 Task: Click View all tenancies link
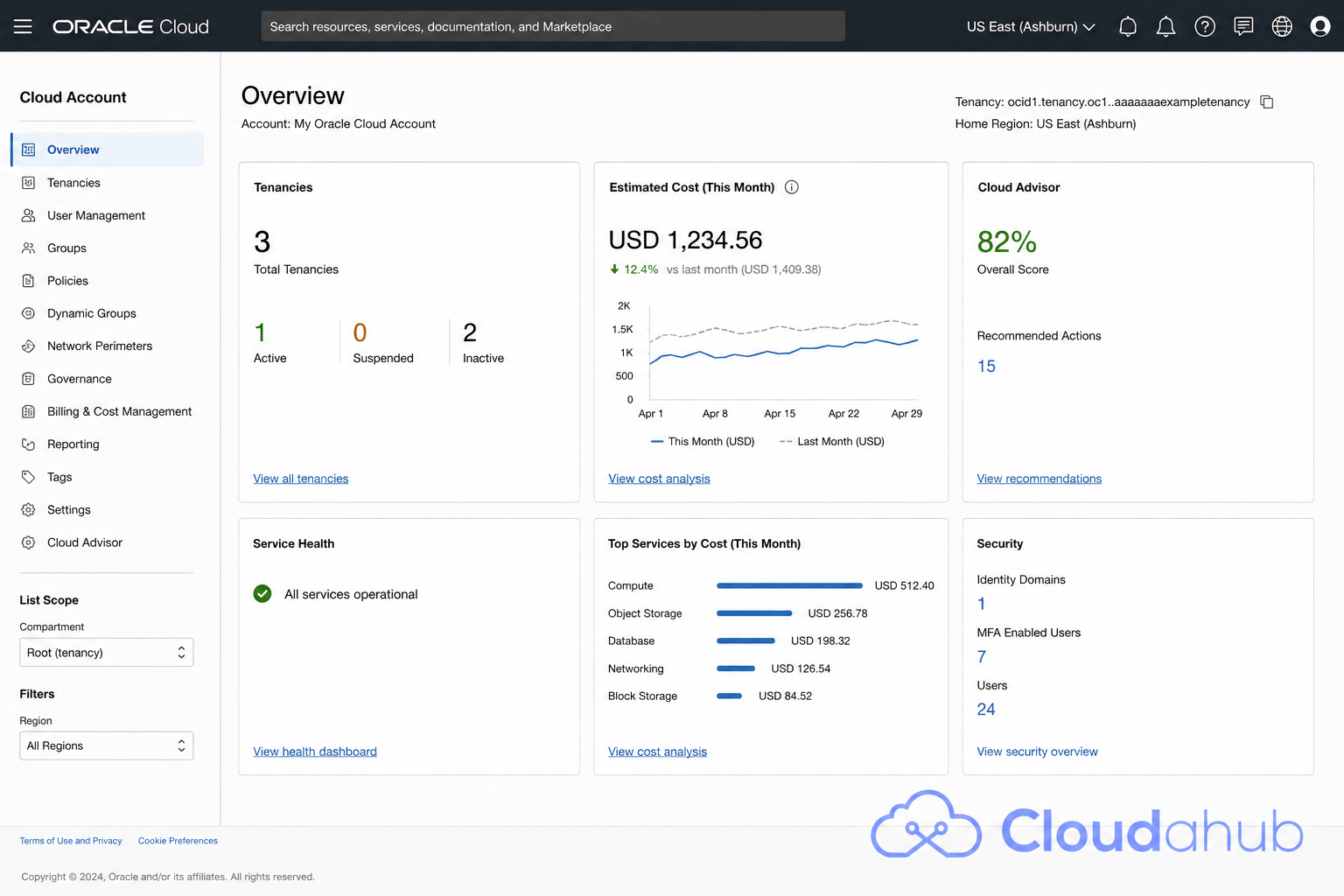[x=301, y=479]
